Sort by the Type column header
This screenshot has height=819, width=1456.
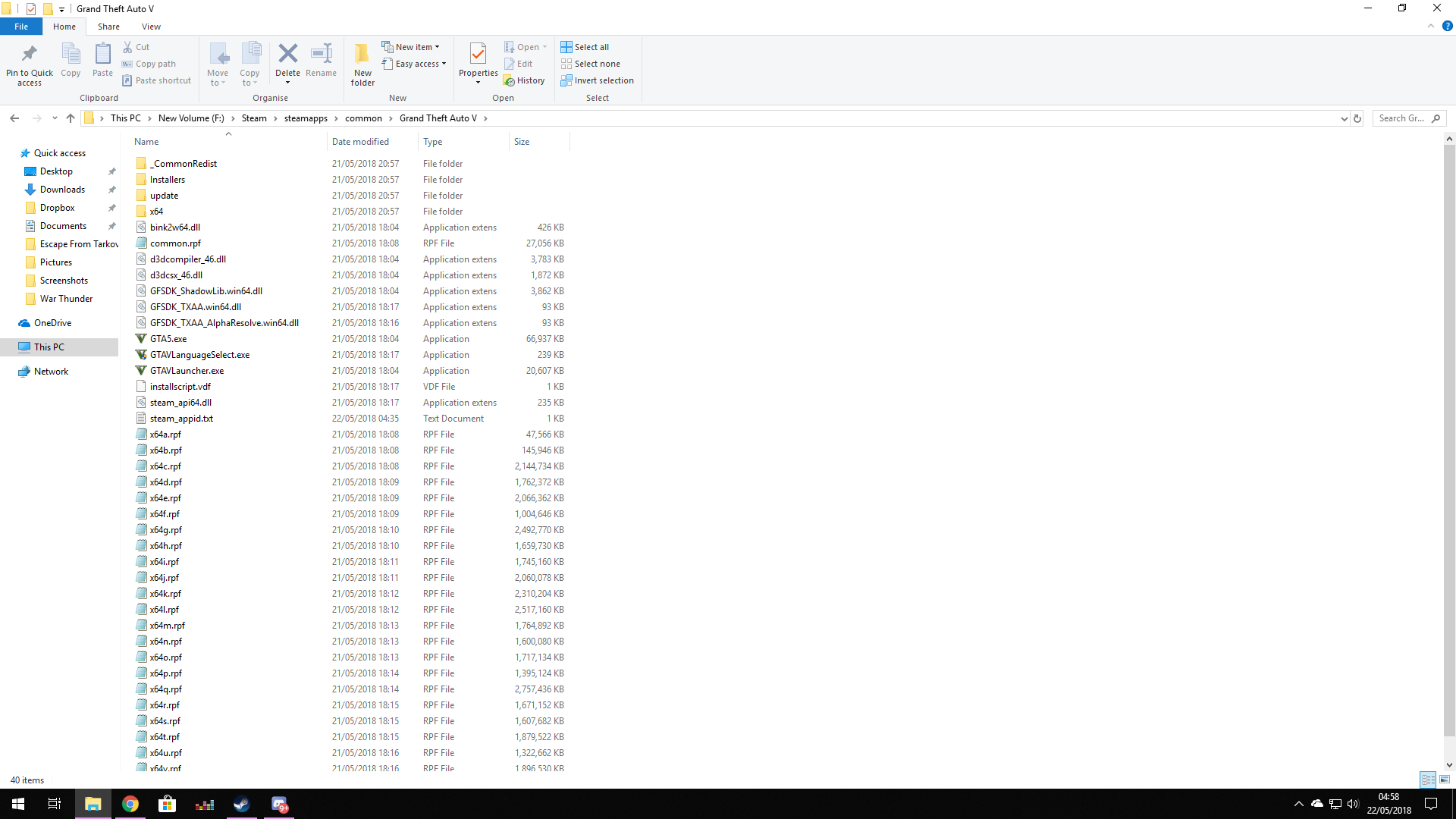tap(463, 142)
